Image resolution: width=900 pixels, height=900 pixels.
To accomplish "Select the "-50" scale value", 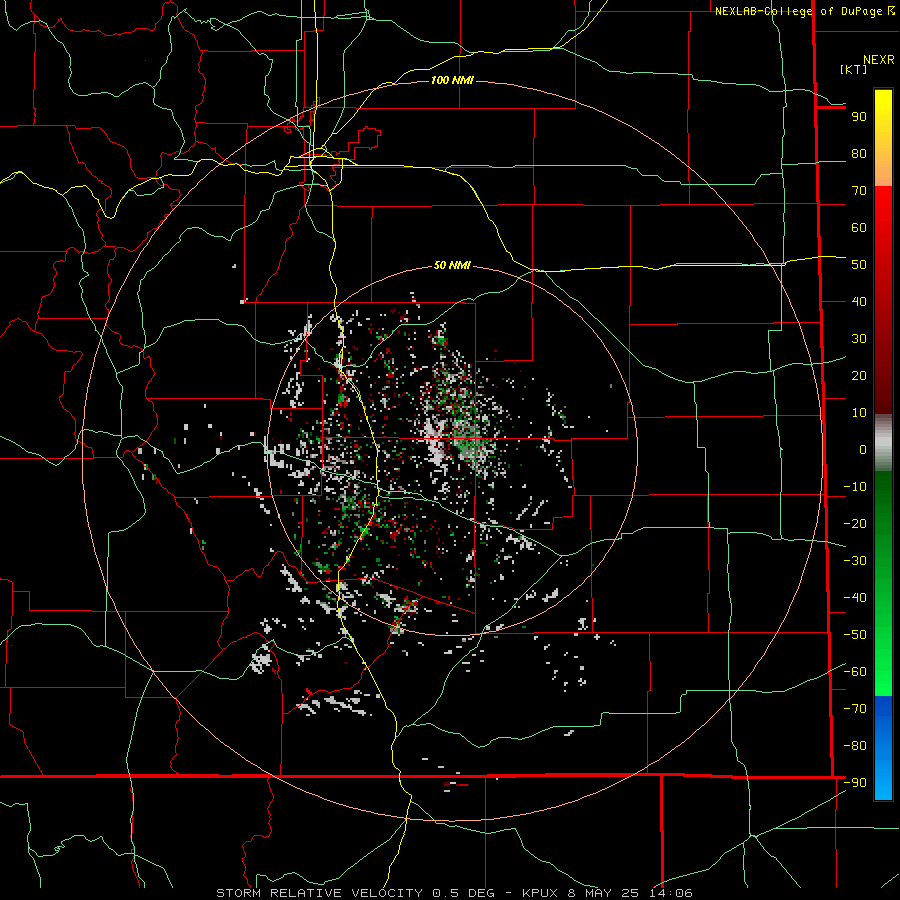I will point(855,635).
